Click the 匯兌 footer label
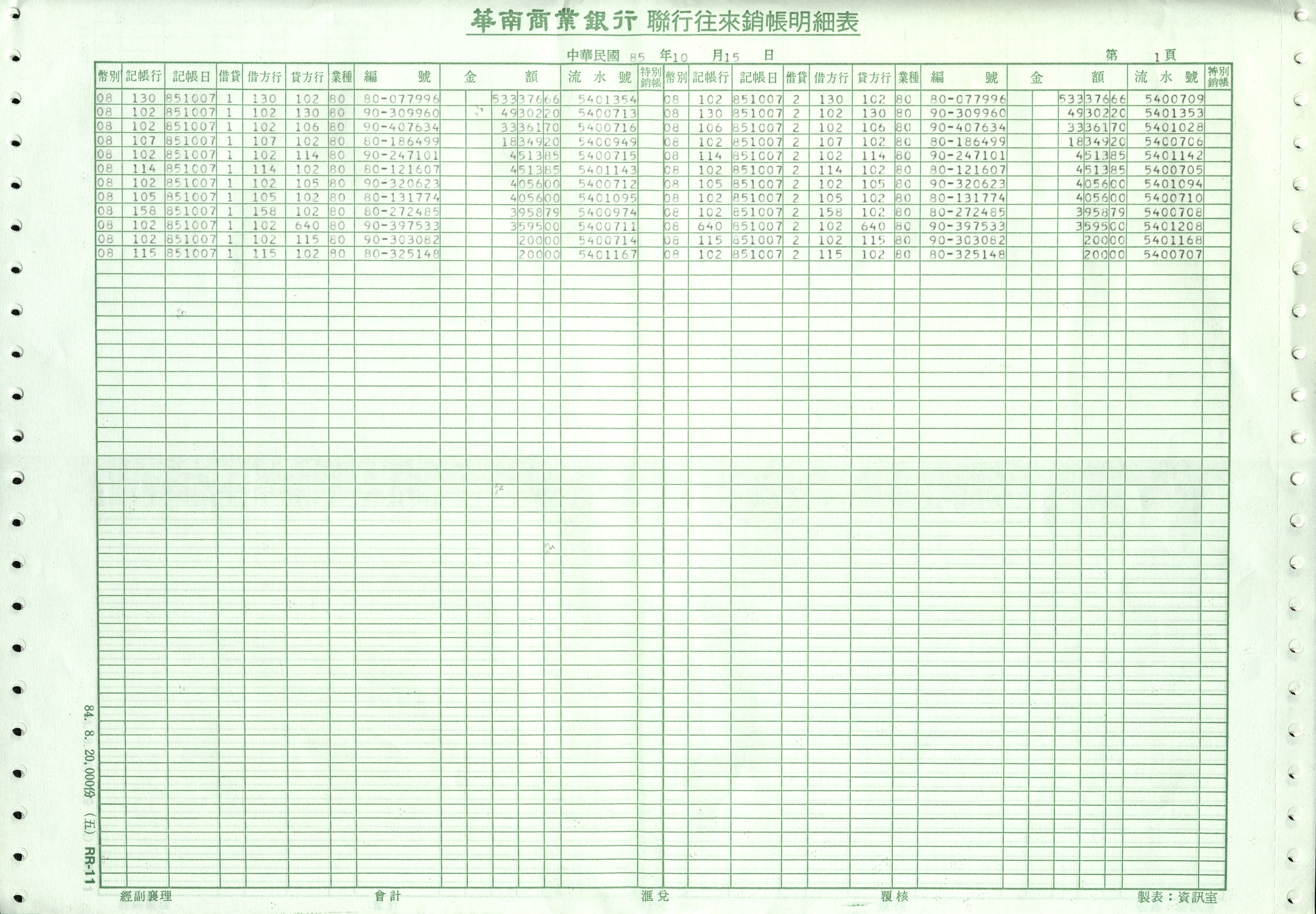This screenshot has width=1316, height=914. point(655,896)
